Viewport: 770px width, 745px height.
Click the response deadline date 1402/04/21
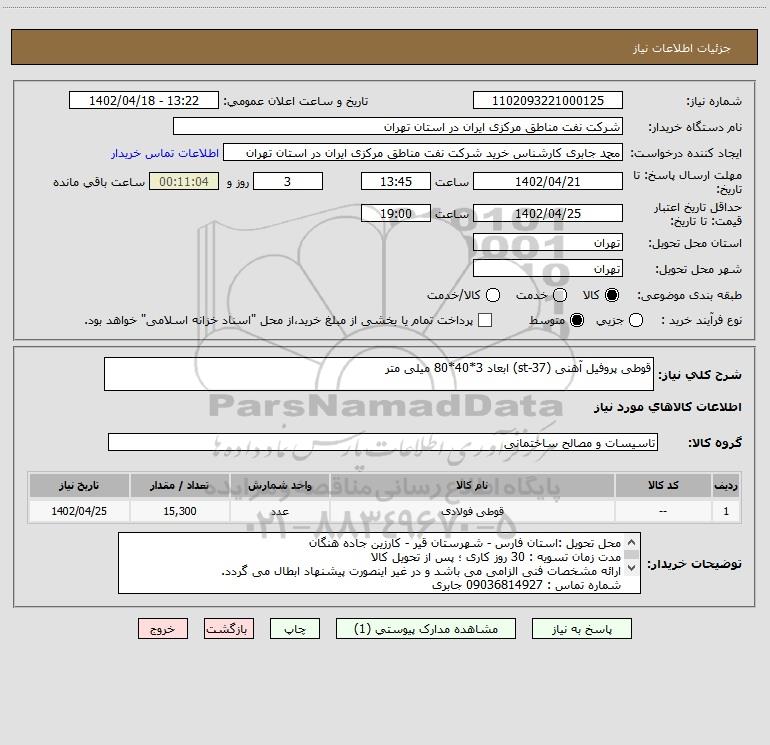pos(548,182)
